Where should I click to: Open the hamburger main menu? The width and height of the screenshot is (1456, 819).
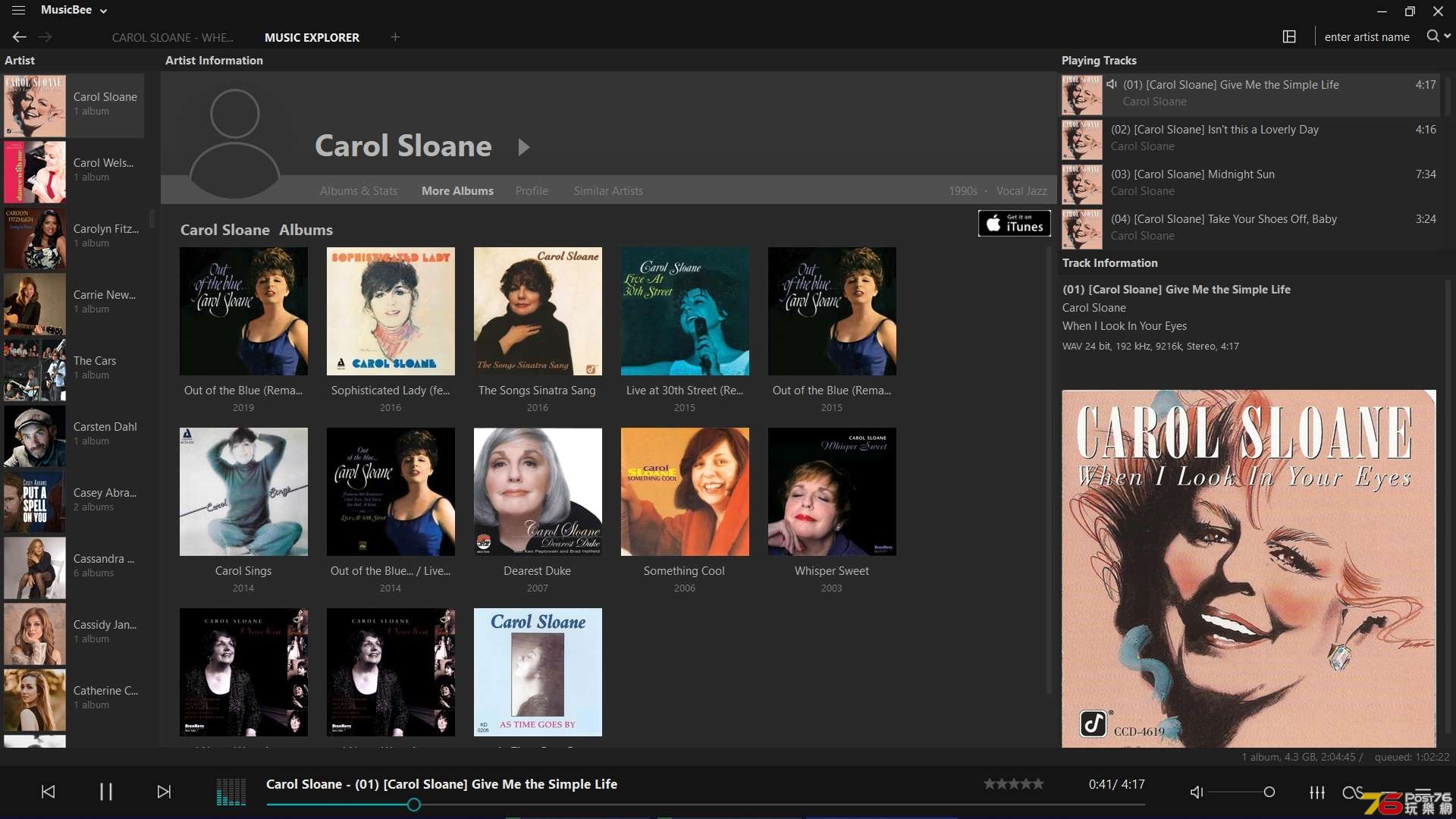[18, 11]
